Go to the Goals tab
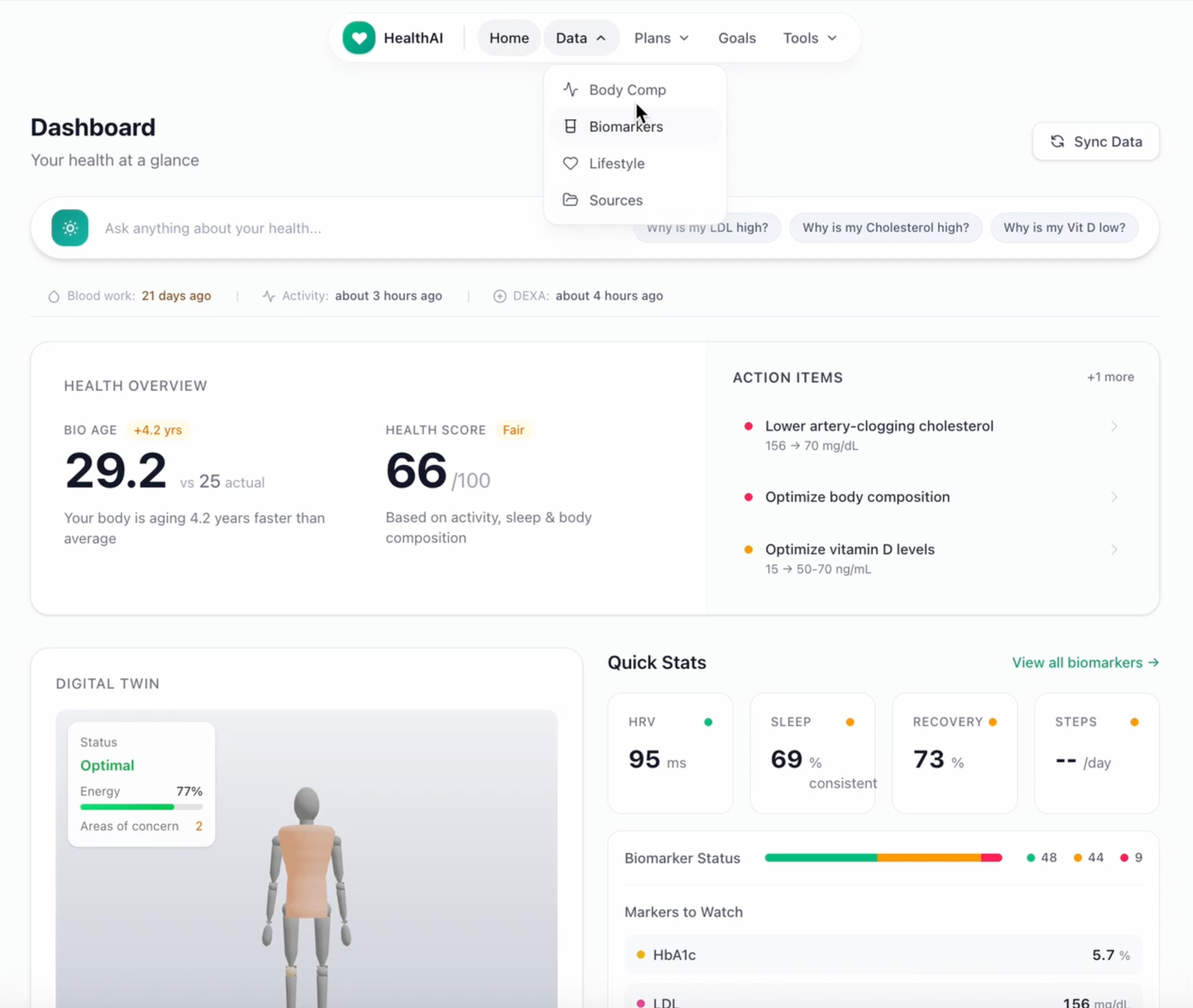The height and width of the screenshot is (1008, 1193). 737,38
